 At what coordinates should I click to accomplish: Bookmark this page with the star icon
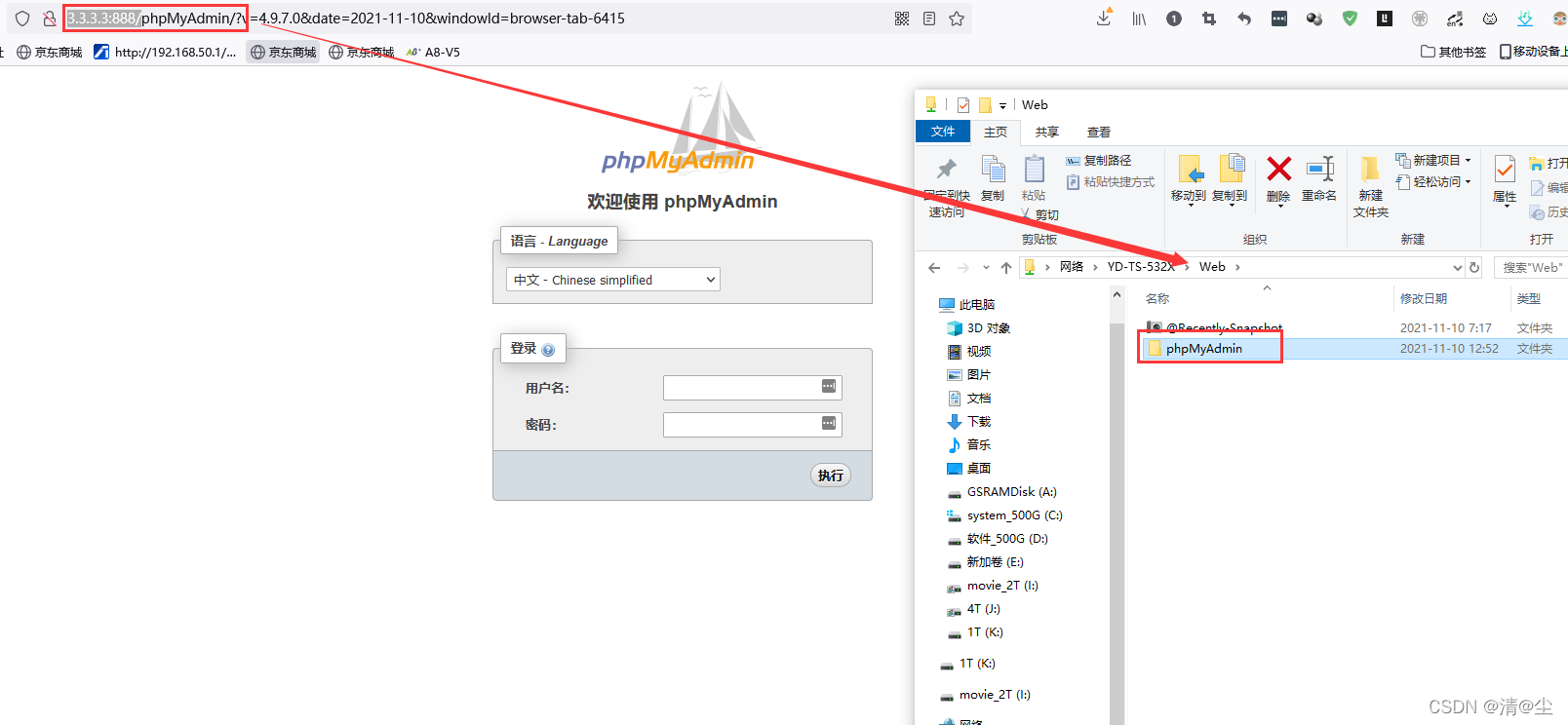click(x=957, y=19)
